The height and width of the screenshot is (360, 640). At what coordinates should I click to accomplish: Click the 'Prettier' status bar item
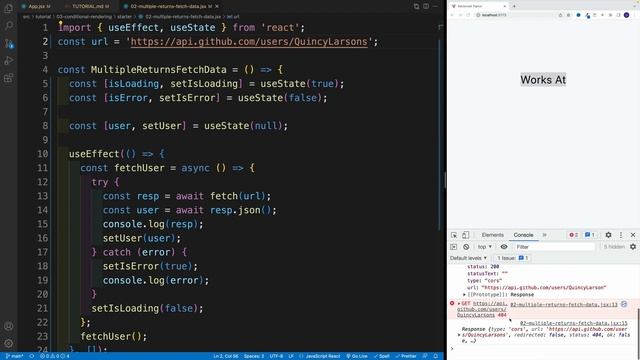pyautogui.click(x=406, y=356)
